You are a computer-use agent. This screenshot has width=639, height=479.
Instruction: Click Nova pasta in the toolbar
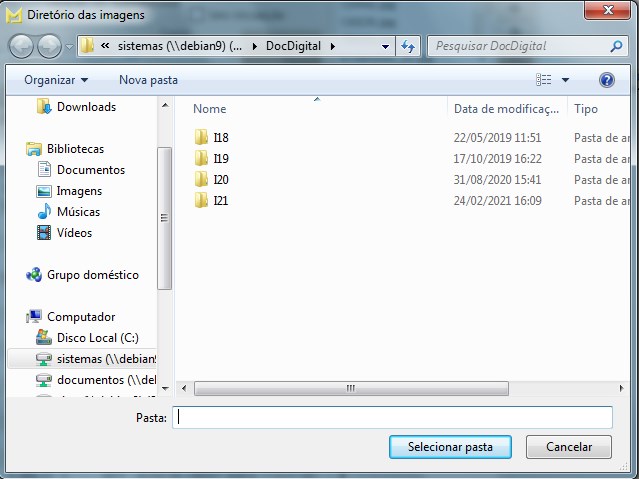tap(148, 79)
